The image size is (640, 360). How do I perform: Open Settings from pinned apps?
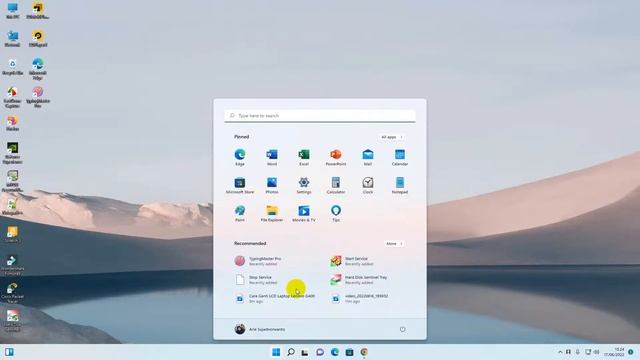click(x=304, y=185)
